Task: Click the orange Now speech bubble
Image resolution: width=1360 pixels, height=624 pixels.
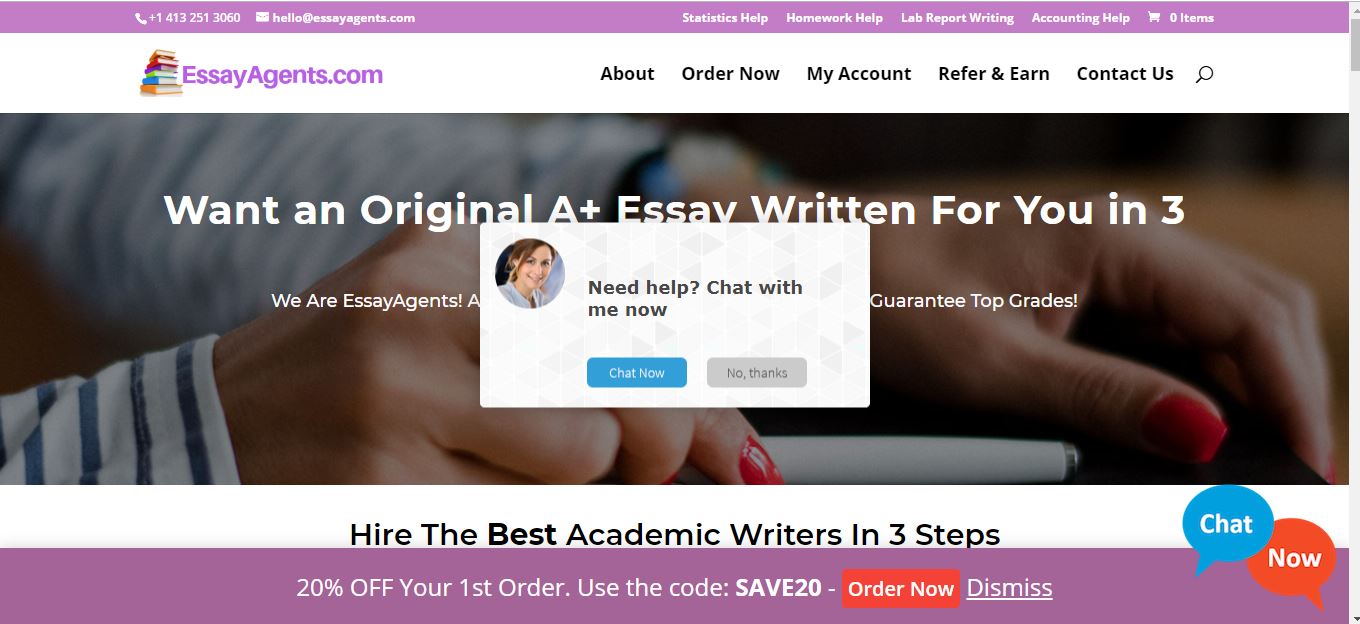Action: pos(1294,562)
